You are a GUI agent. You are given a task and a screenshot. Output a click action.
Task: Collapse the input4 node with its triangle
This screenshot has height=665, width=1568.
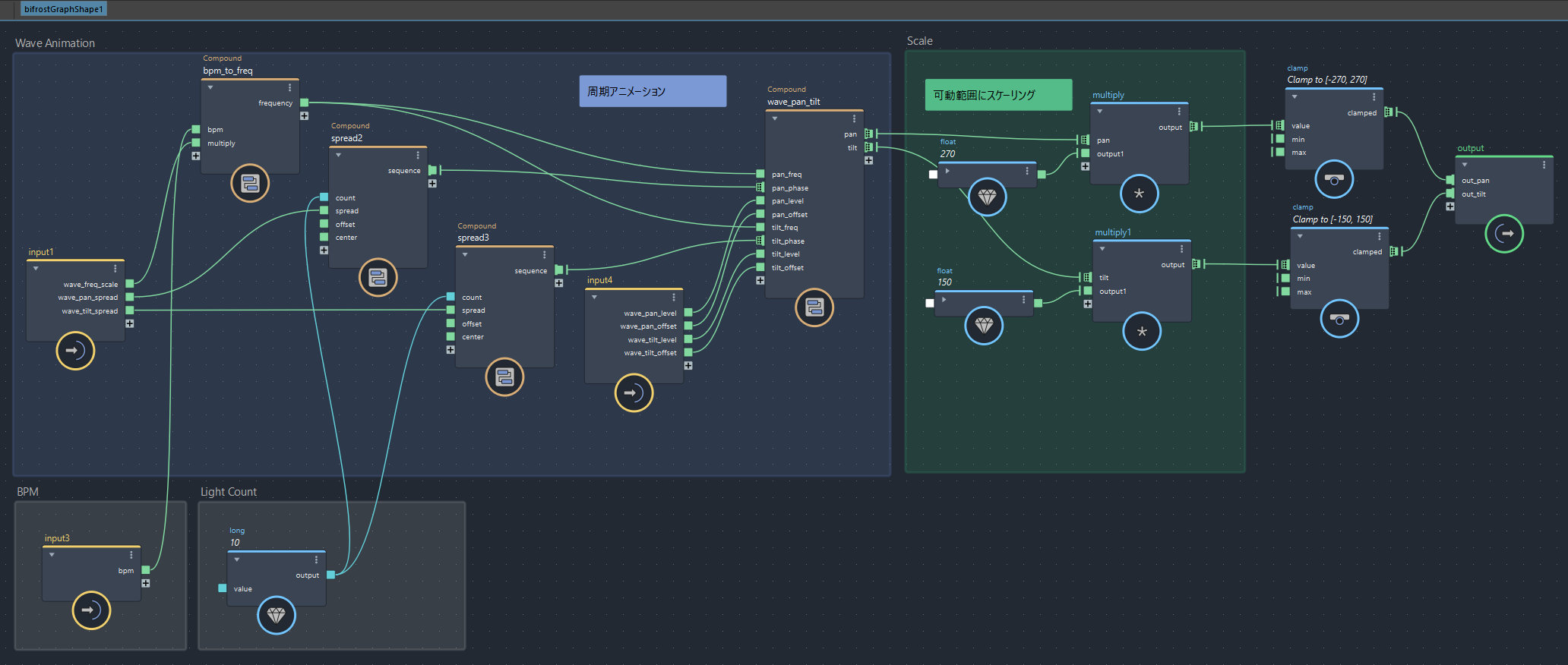(x=594, y=297)
